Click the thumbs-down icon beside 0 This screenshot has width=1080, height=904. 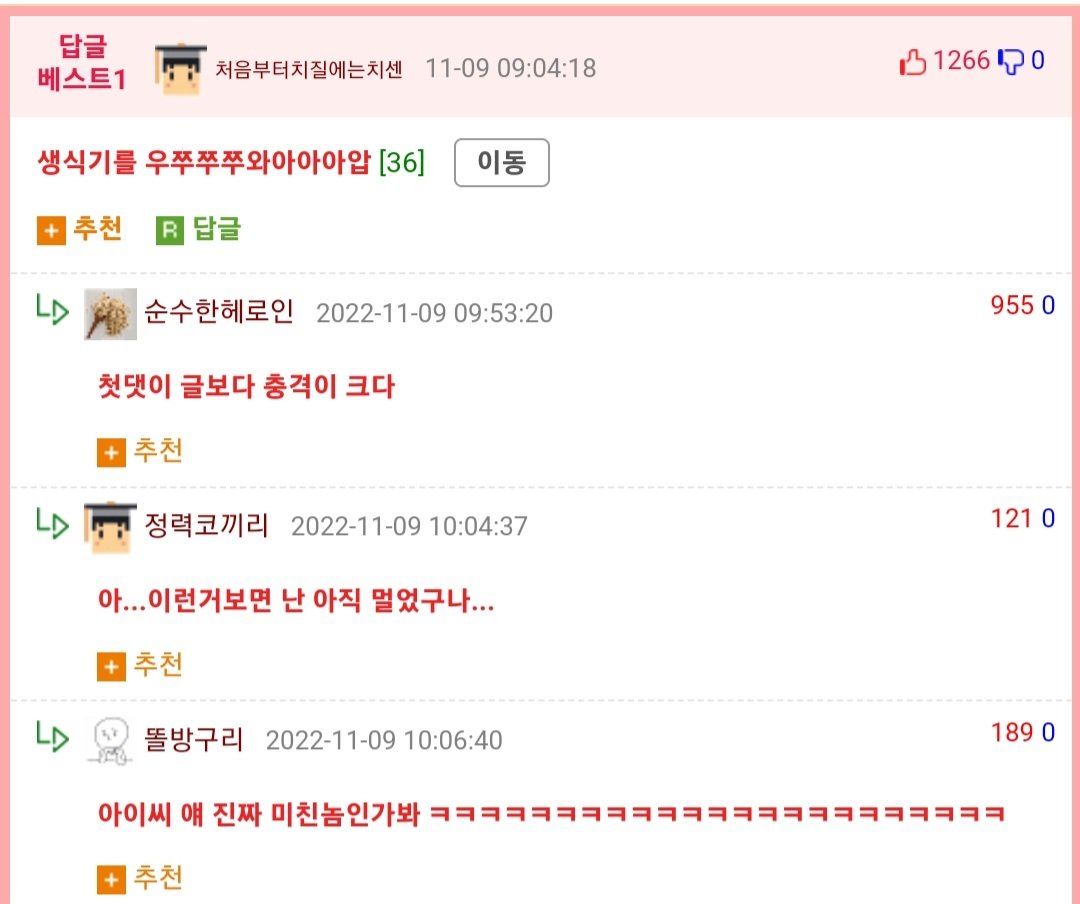click(1011, 61)
